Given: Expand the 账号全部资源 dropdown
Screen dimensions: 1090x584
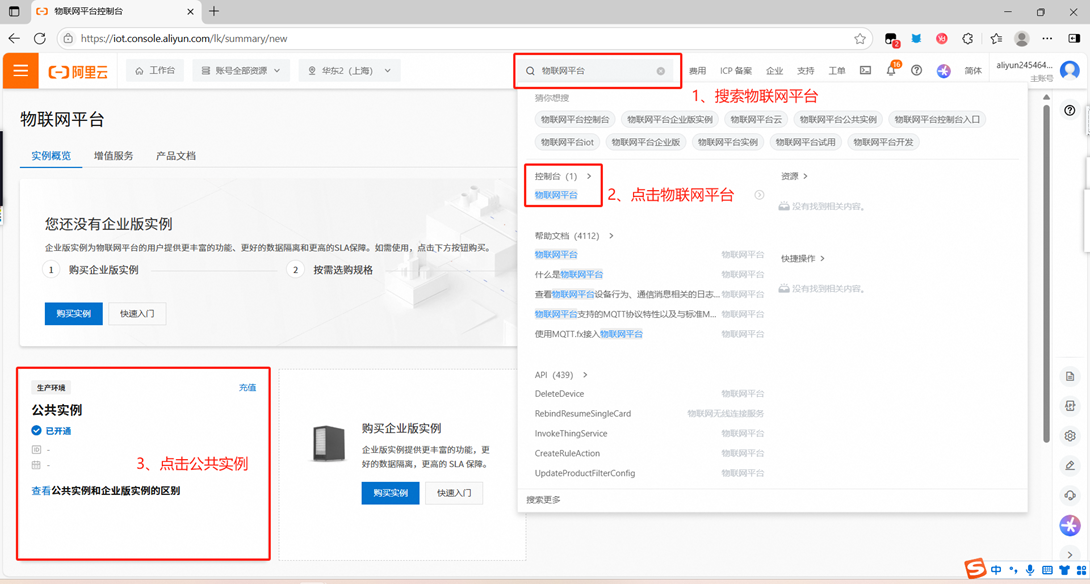Looking at the screenshot, I should (241, 71).
